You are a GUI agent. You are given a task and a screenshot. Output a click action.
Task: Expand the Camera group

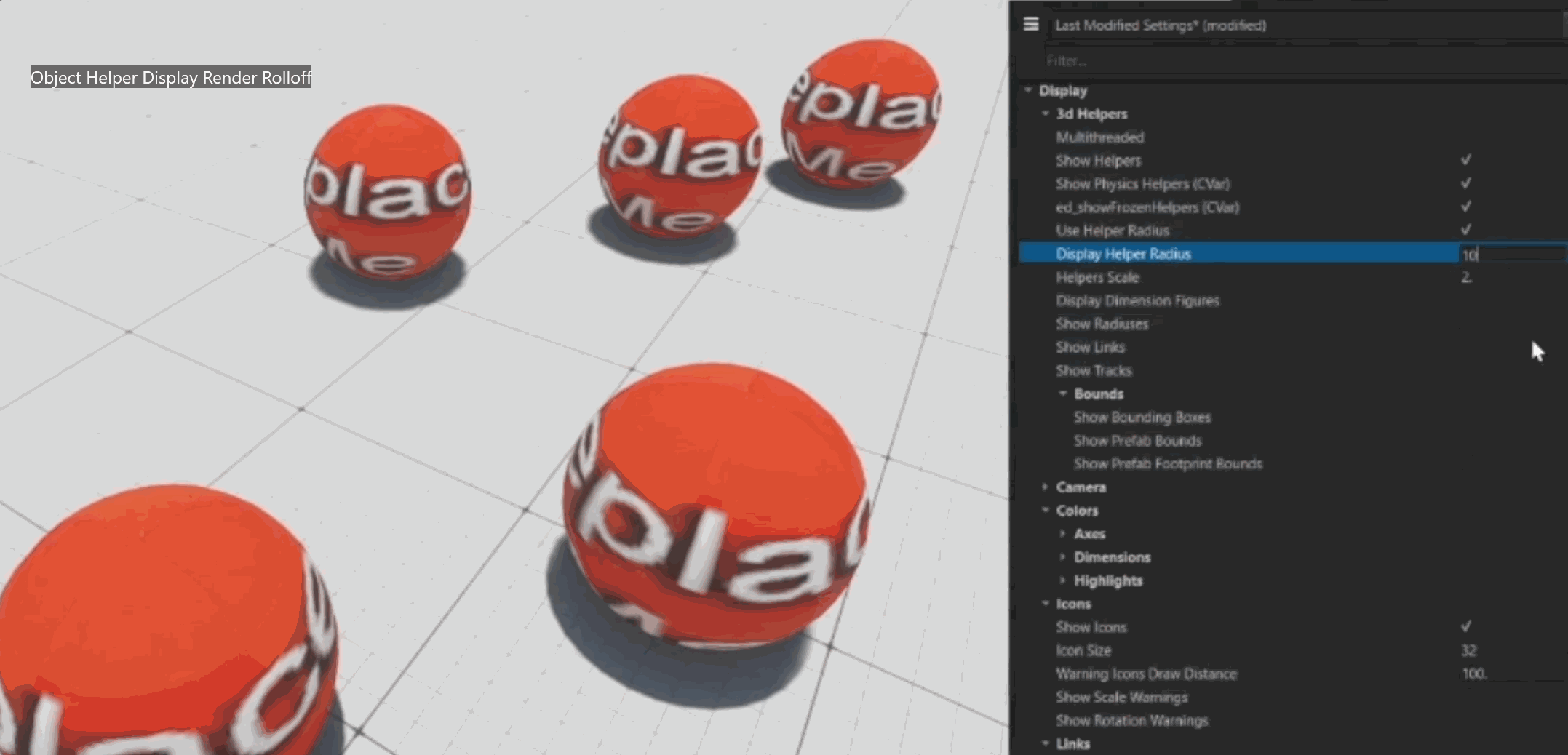click(x=1046, y=487)
